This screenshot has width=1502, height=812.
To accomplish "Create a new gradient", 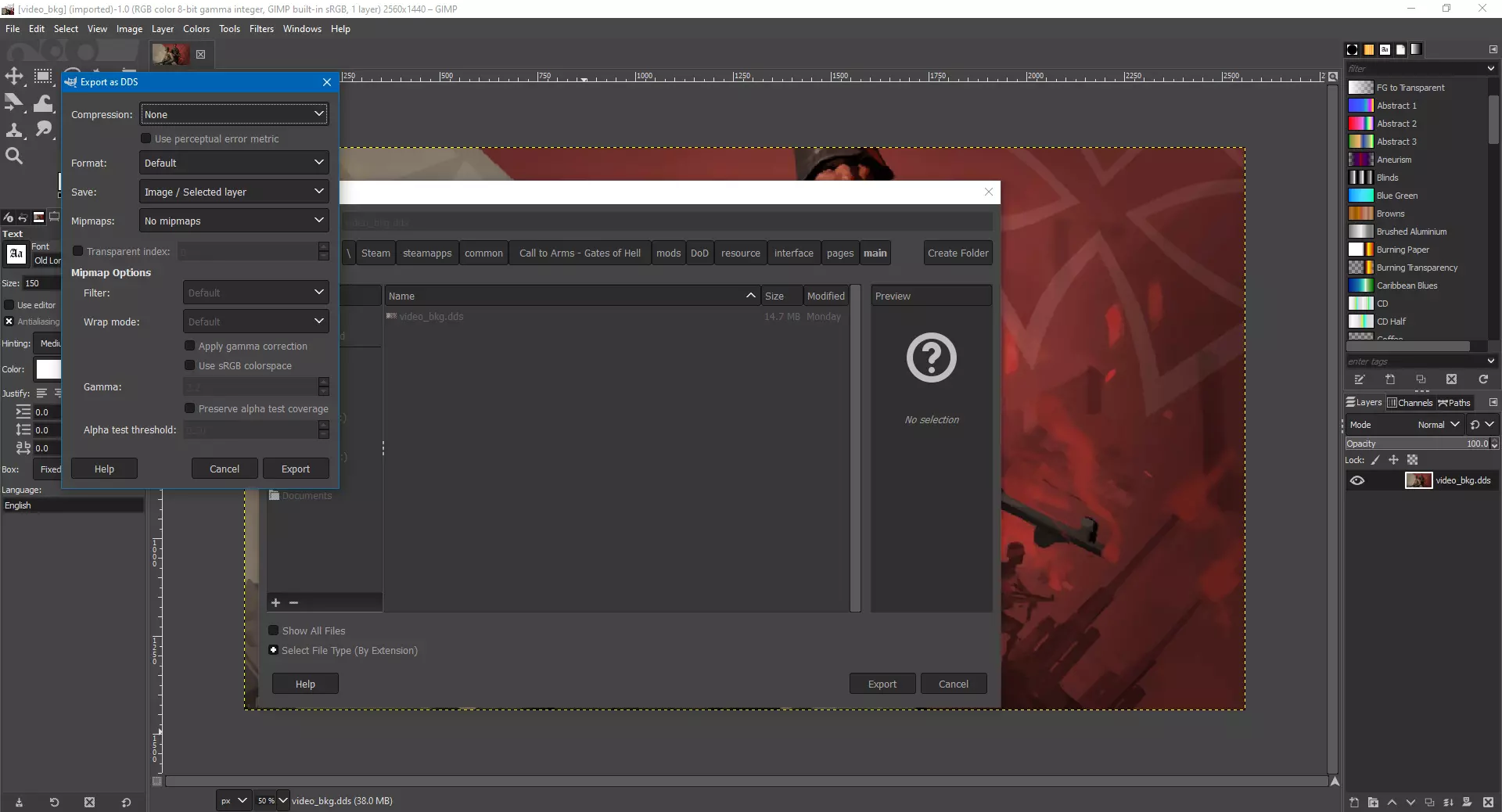I will point(1390,379).
